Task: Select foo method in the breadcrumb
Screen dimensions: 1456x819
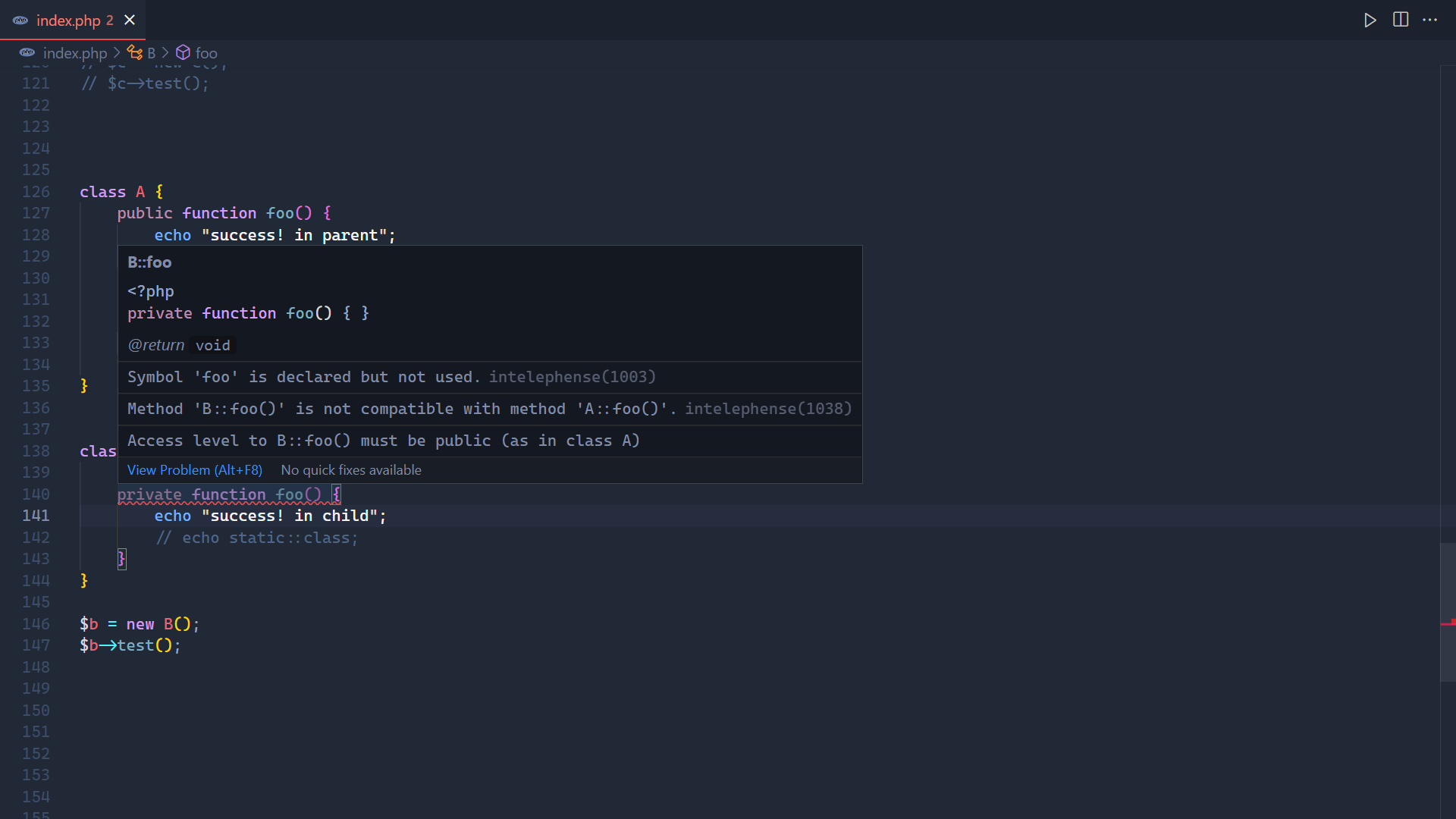Action: click(x=206, y=53)
